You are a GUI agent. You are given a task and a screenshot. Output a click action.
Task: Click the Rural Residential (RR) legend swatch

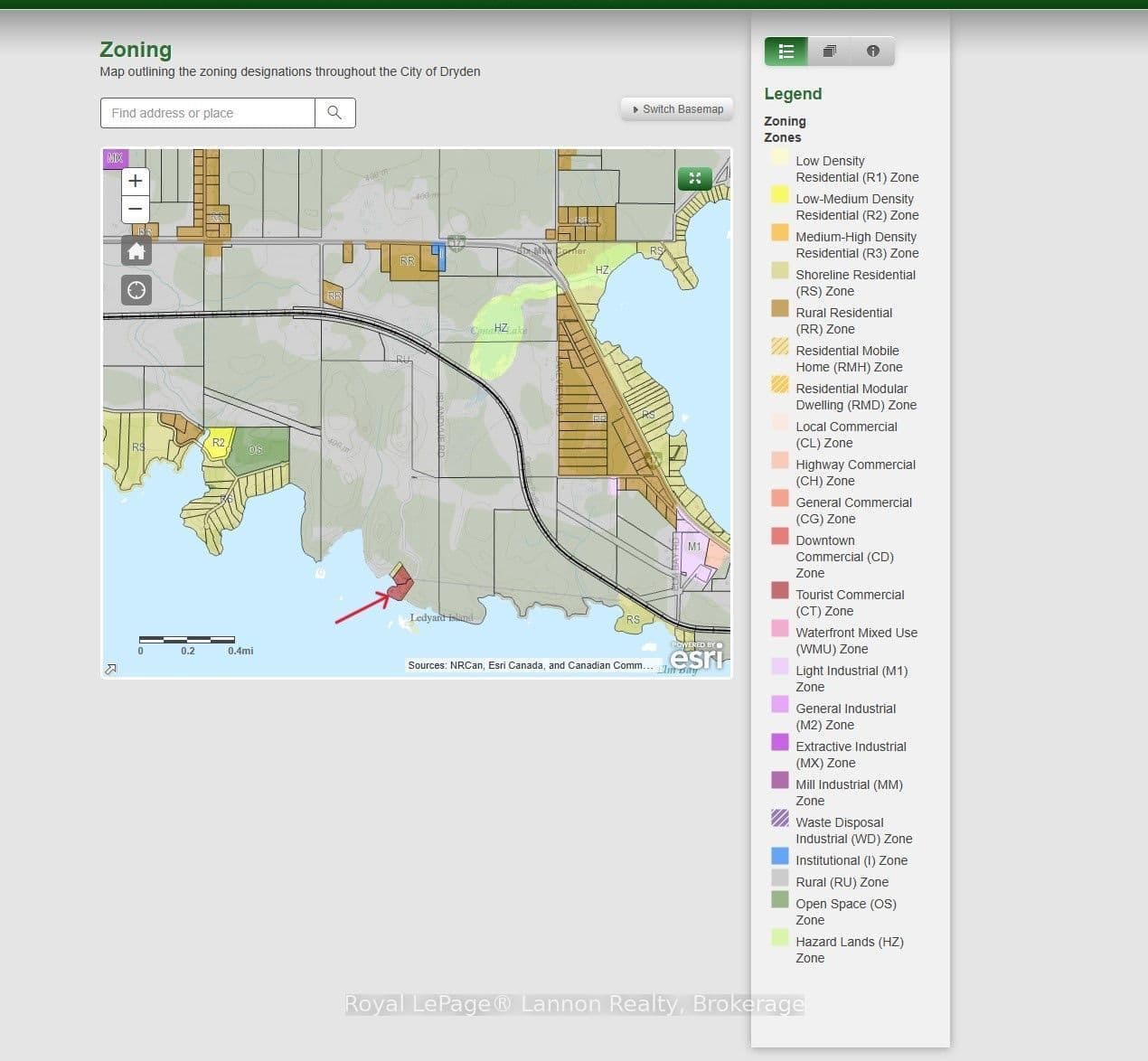(780, 308)
